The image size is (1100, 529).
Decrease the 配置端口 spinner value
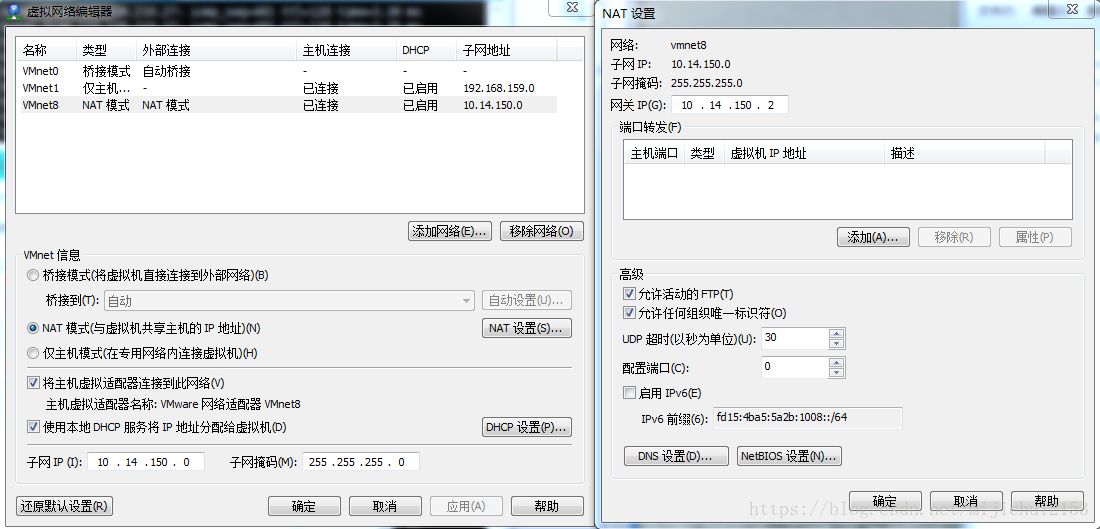[836, 372]
